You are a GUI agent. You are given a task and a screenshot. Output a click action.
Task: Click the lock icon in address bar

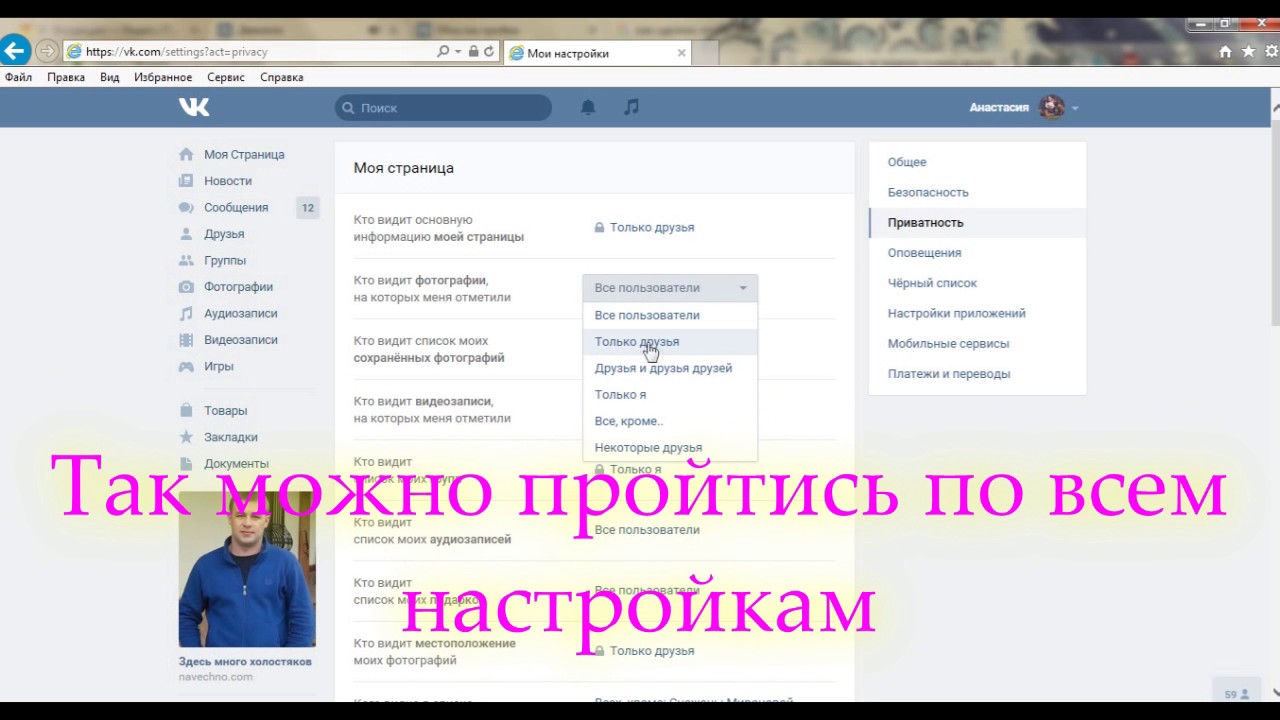(x=473, y=51)
